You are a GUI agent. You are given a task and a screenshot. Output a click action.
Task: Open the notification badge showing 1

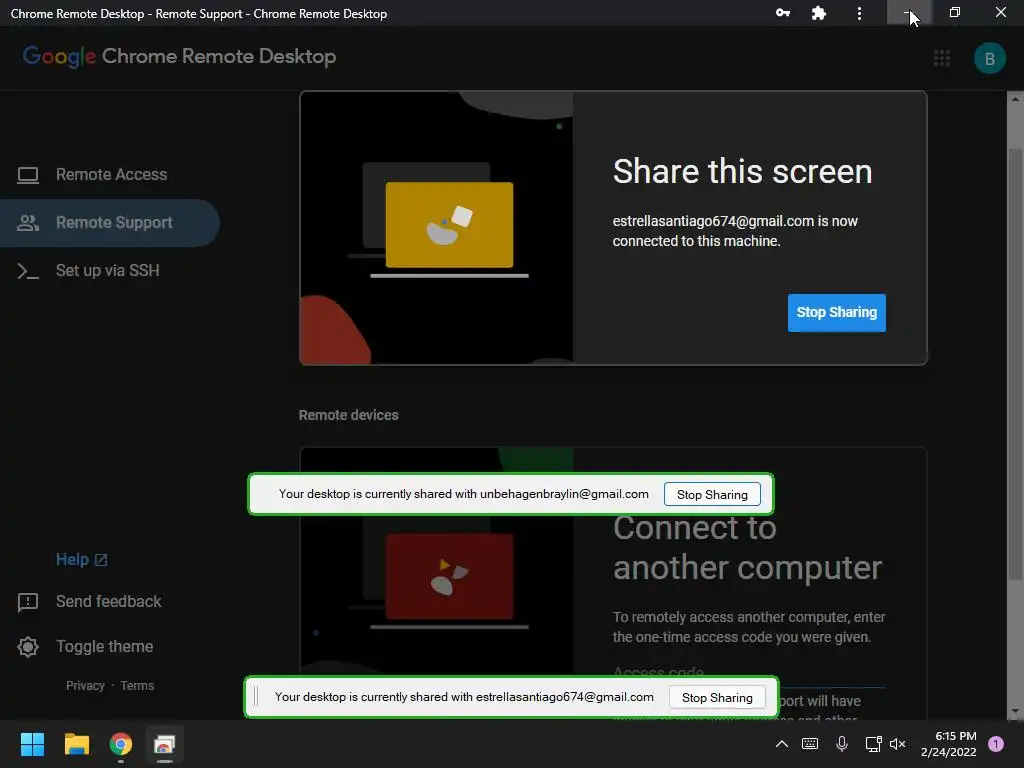tap(996, 744)
